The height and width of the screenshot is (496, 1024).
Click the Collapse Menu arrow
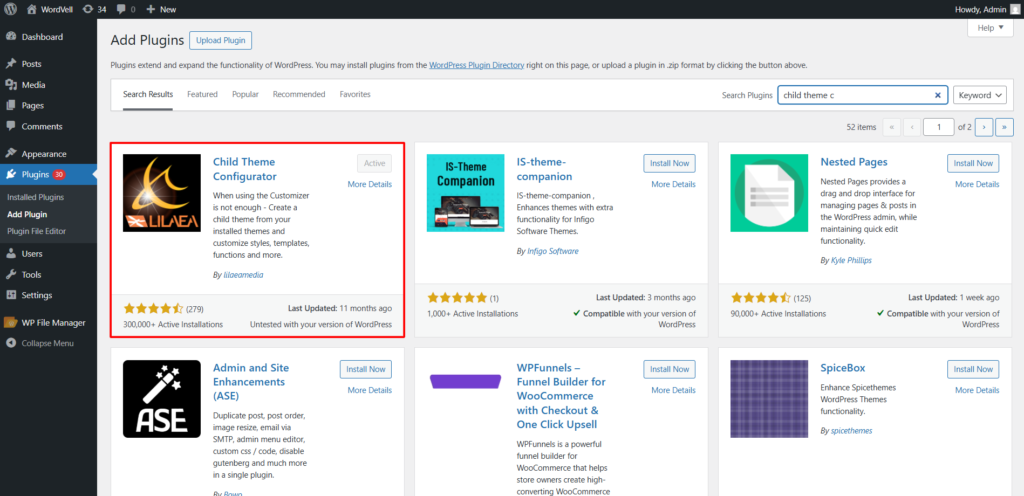pyautogui.click(x=11, y=343)
